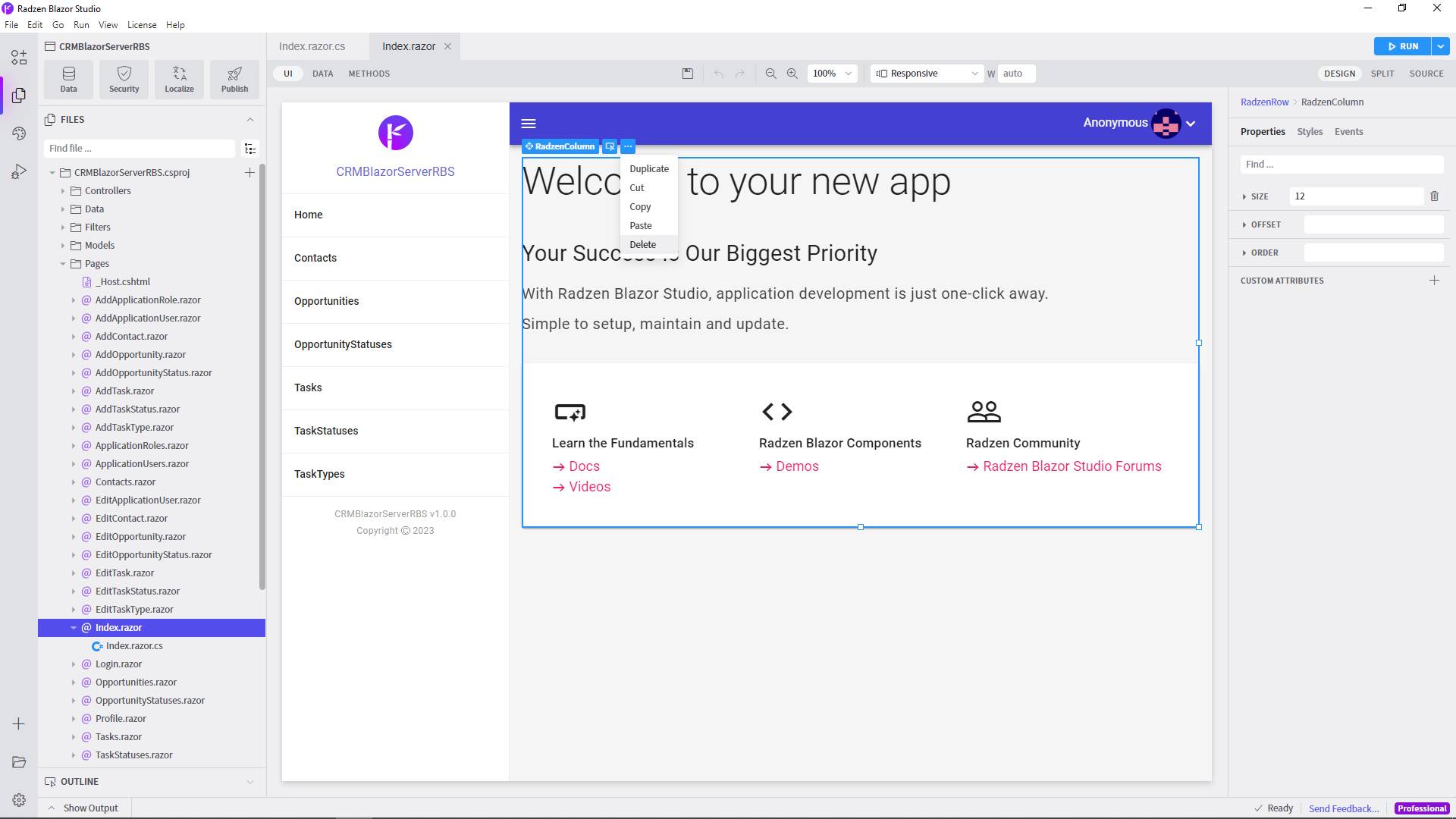1456x819 pixels.
Task: Choose Copy from context menu
Action: click(649, 207)
